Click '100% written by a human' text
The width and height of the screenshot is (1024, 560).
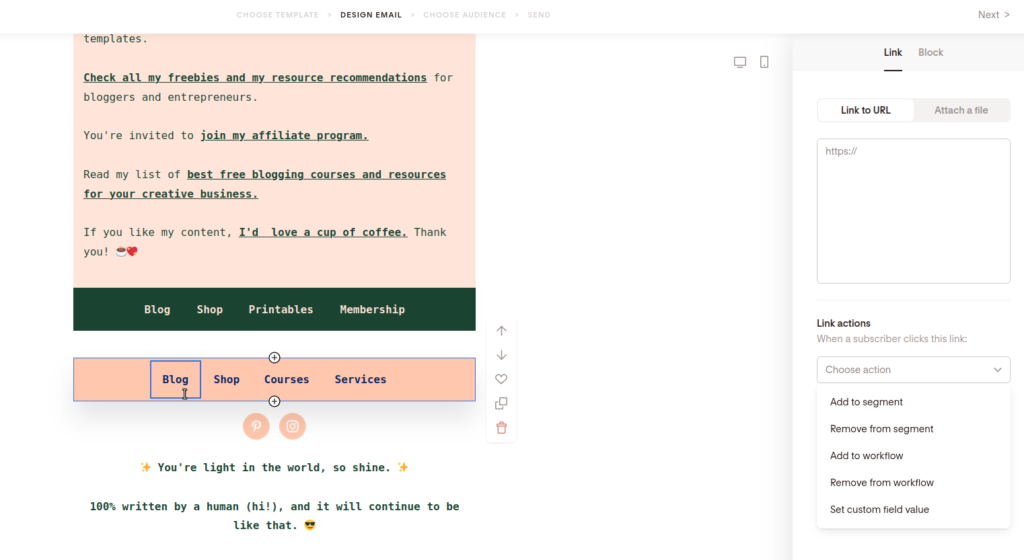click(274, 516)
